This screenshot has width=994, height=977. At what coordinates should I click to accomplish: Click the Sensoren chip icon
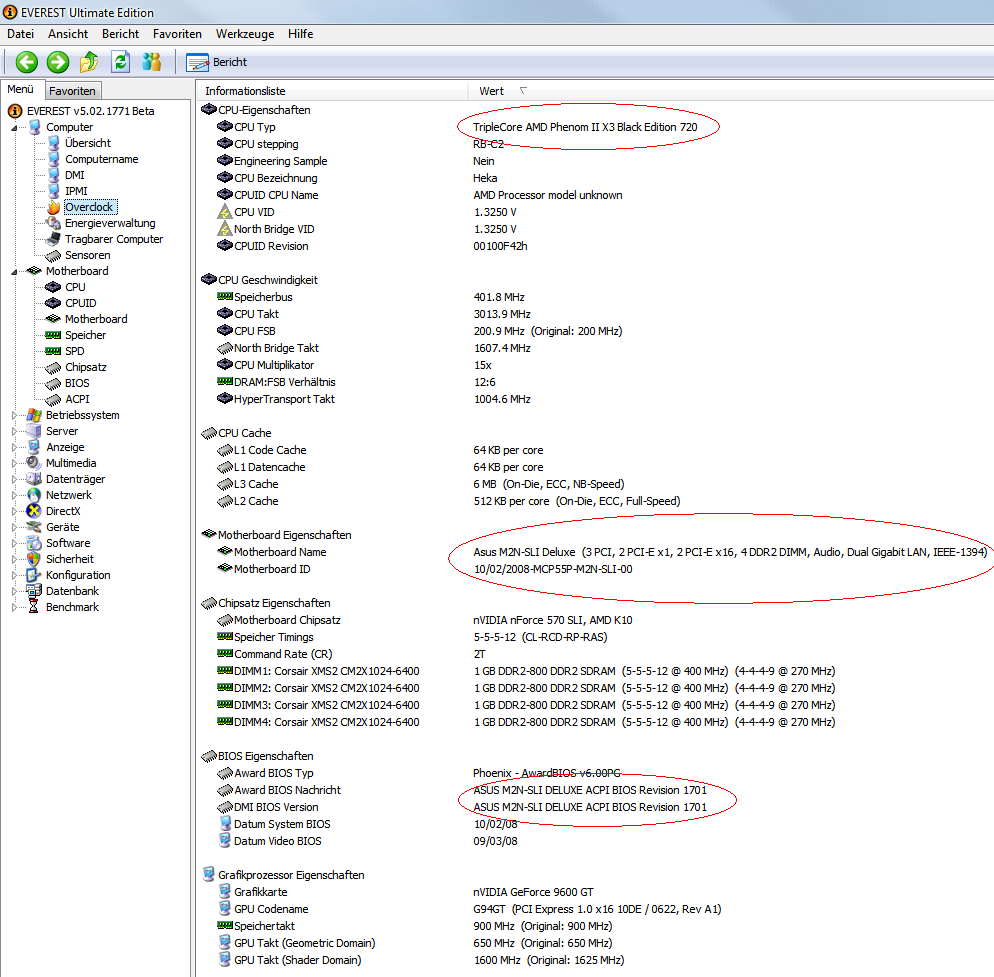[54, 256]
